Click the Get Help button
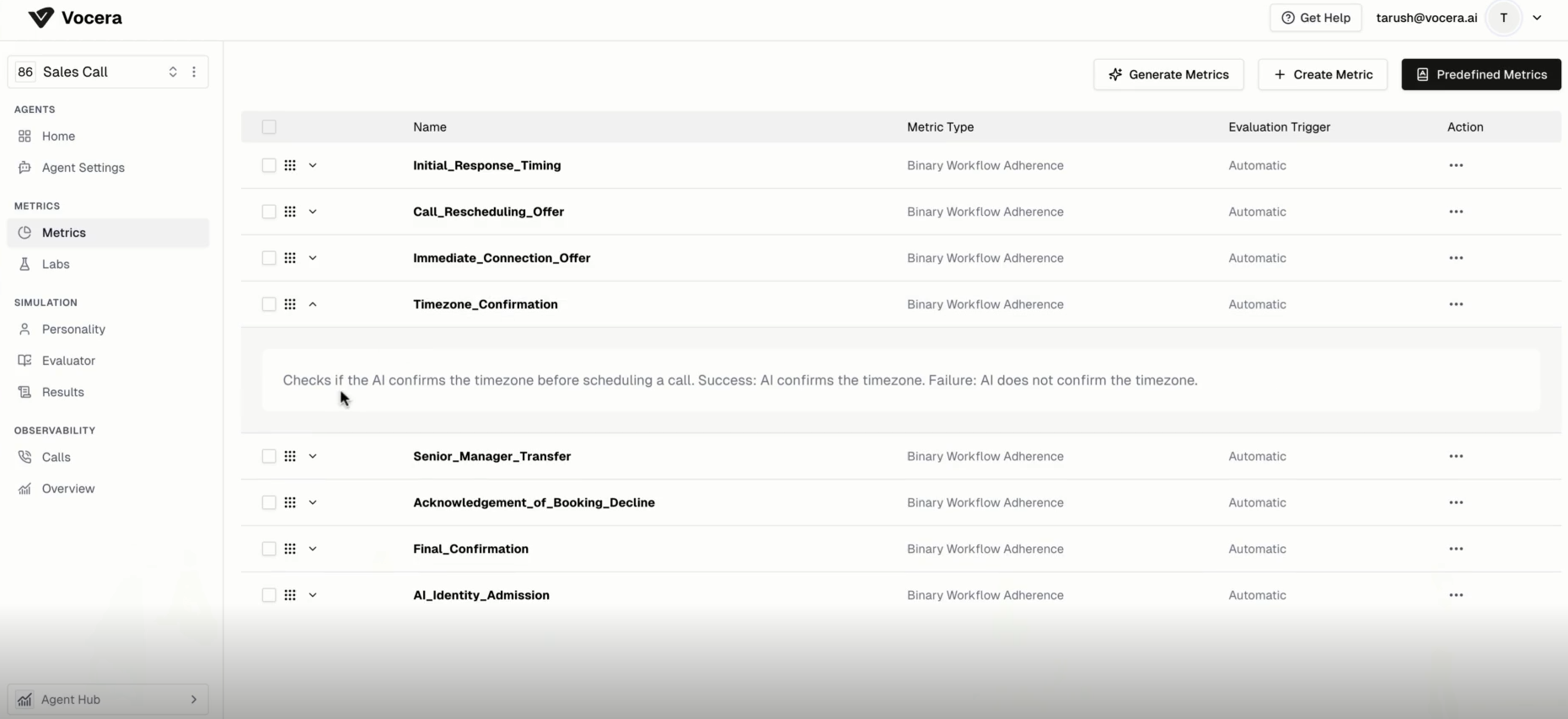 tap(1315, 18)
